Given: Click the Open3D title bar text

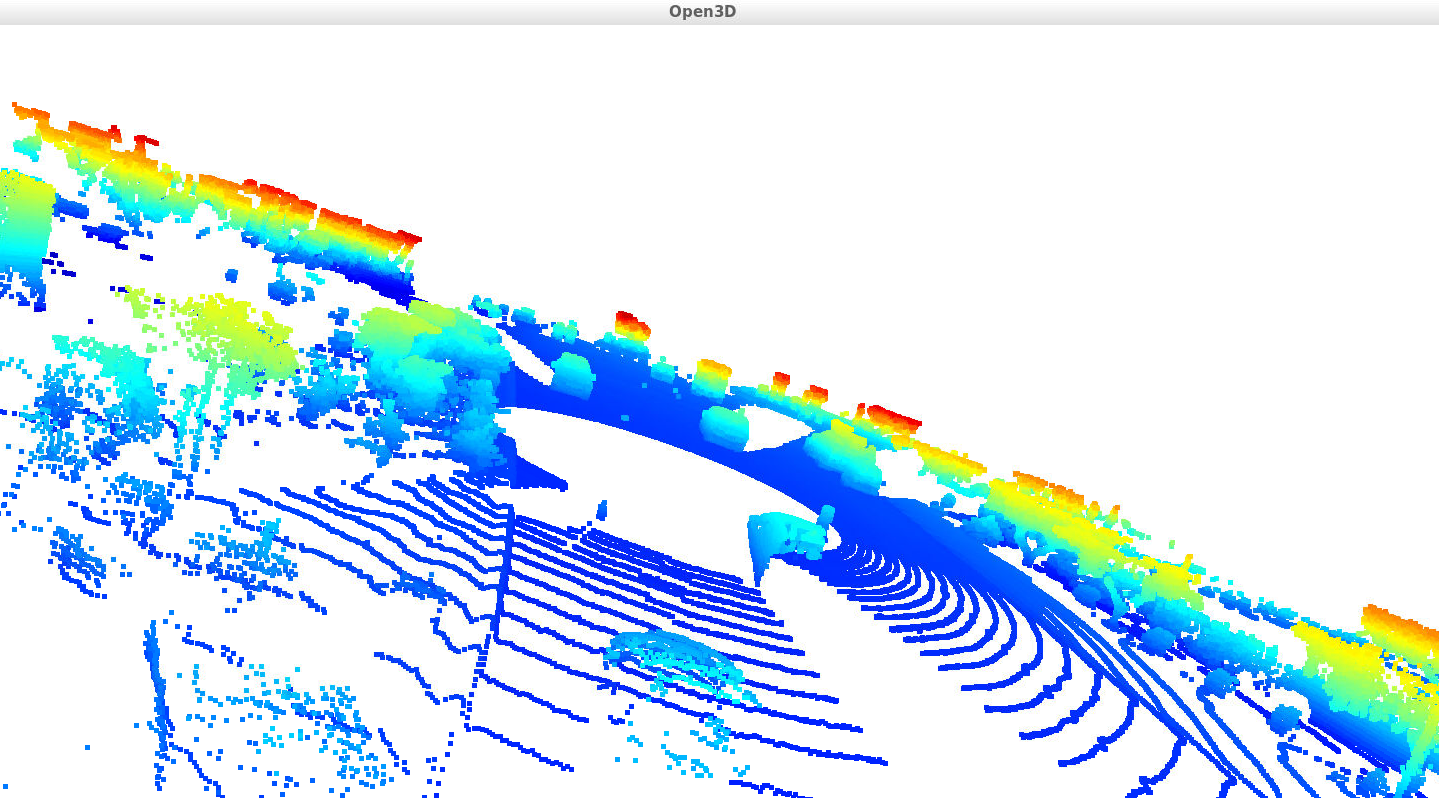Looking at the screenshot, I should [x=703, y=11].
